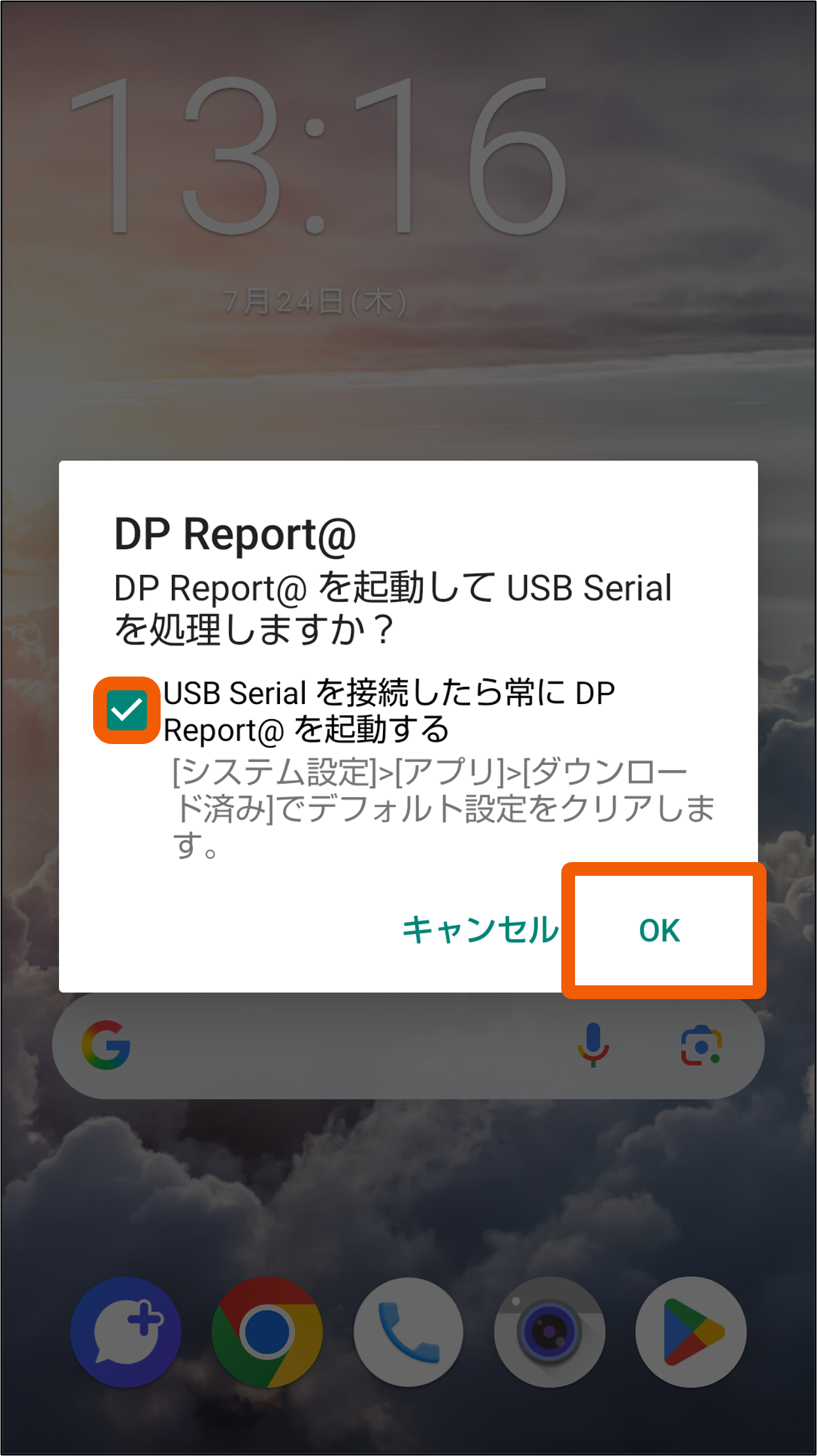This screenshot has width=817, height=1456.
Task: Open the Google Play Store app
Action: 691,1332
